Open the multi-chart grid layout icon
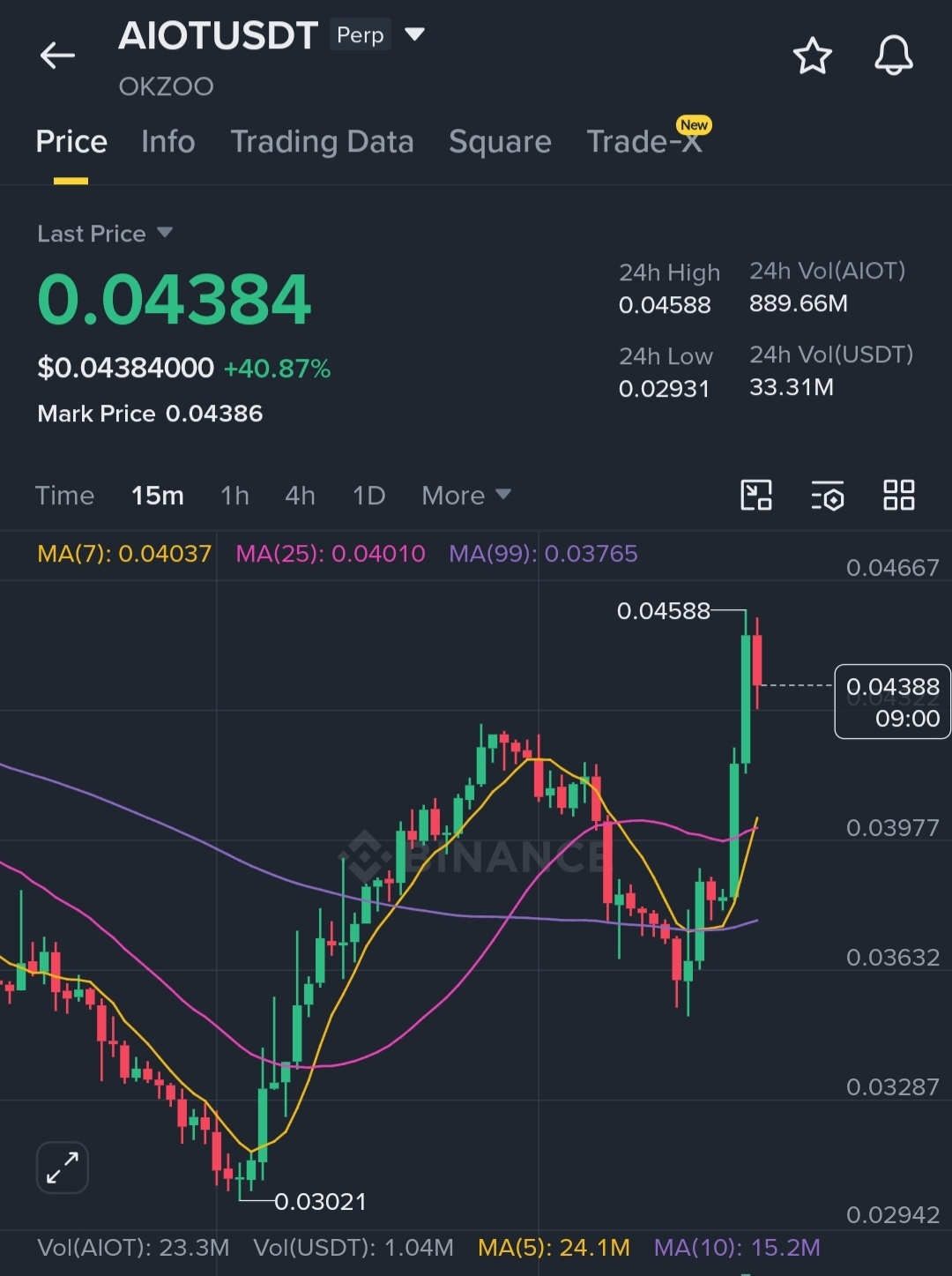Screen dimensions: 952x1276 tap(898, 495)
